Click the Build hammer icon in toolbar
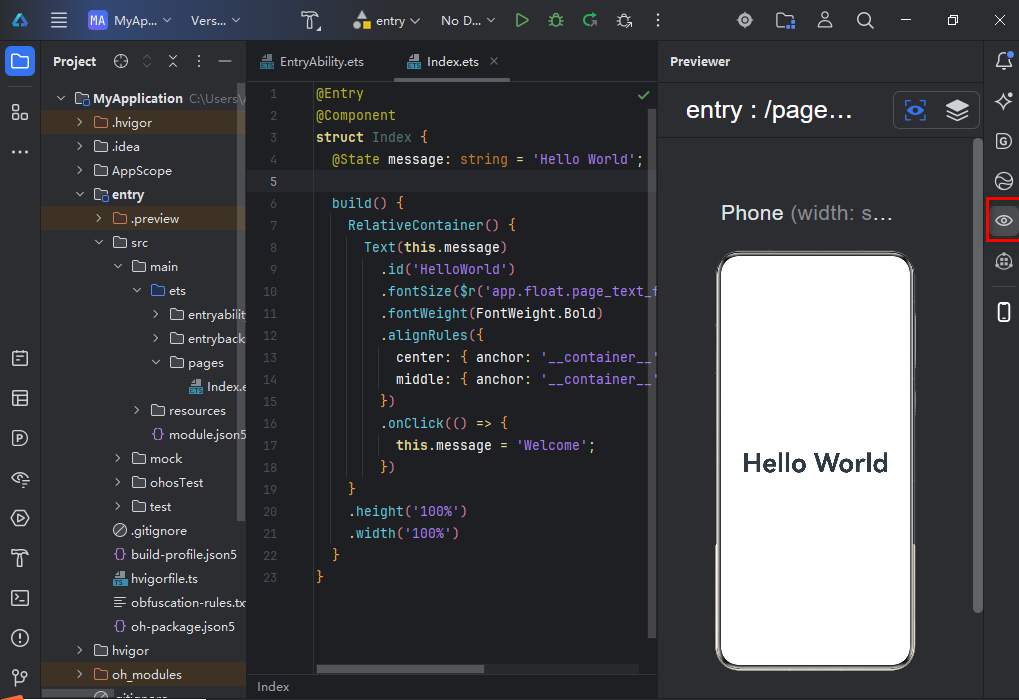 (x=312, y=20)
